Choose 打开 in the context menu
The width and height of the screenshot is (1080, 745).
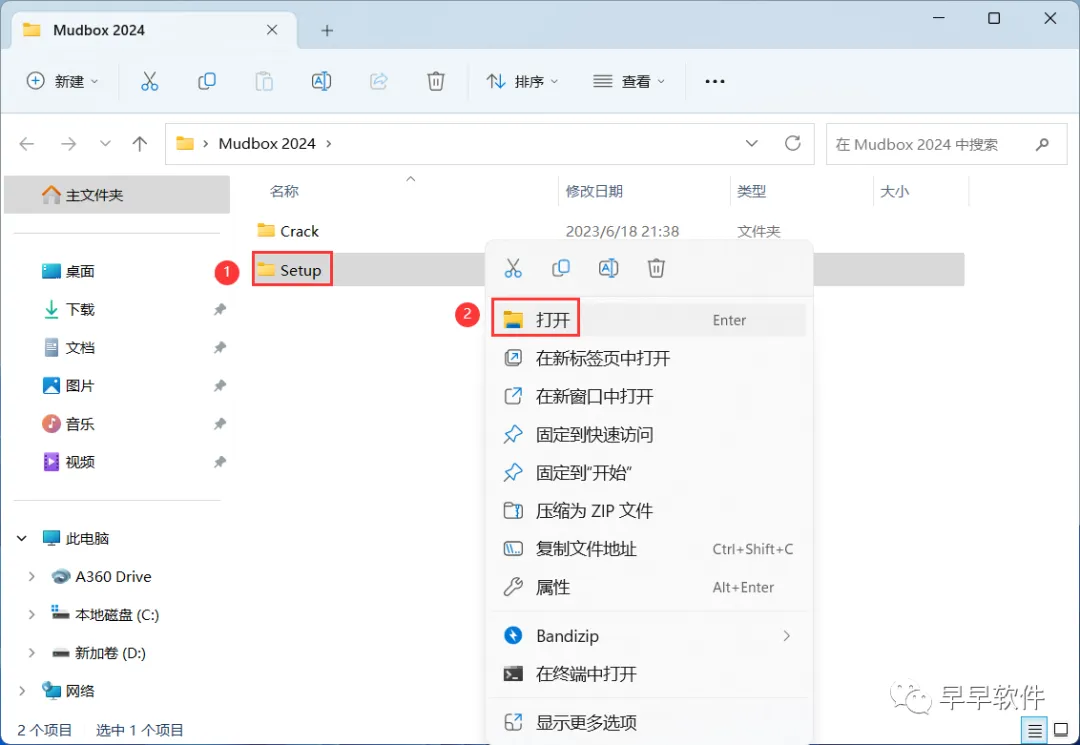(x=649, y=319)
